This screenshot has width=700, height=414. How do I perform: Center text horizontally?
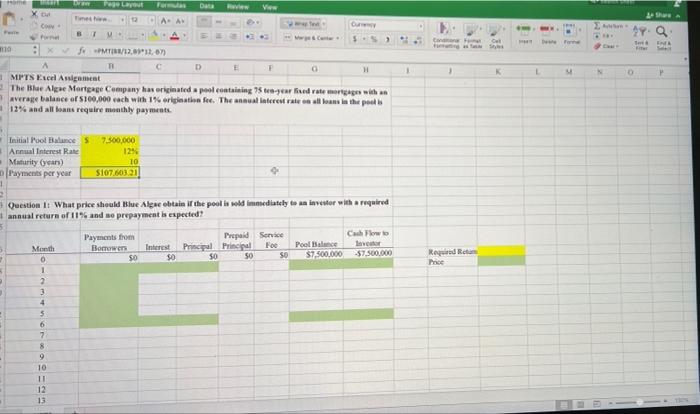tap(218, 36)
